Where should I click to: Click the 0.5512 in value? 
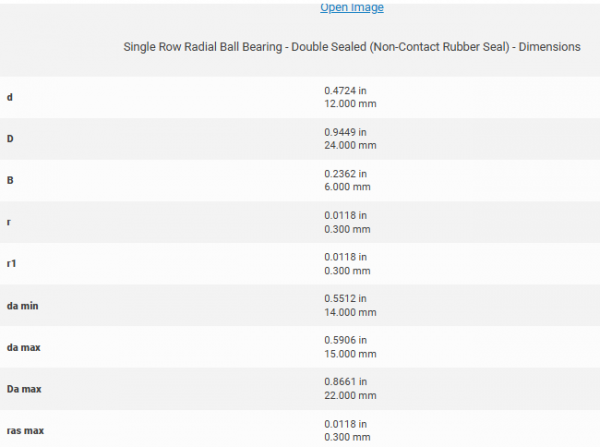click(x=346, y=298)
